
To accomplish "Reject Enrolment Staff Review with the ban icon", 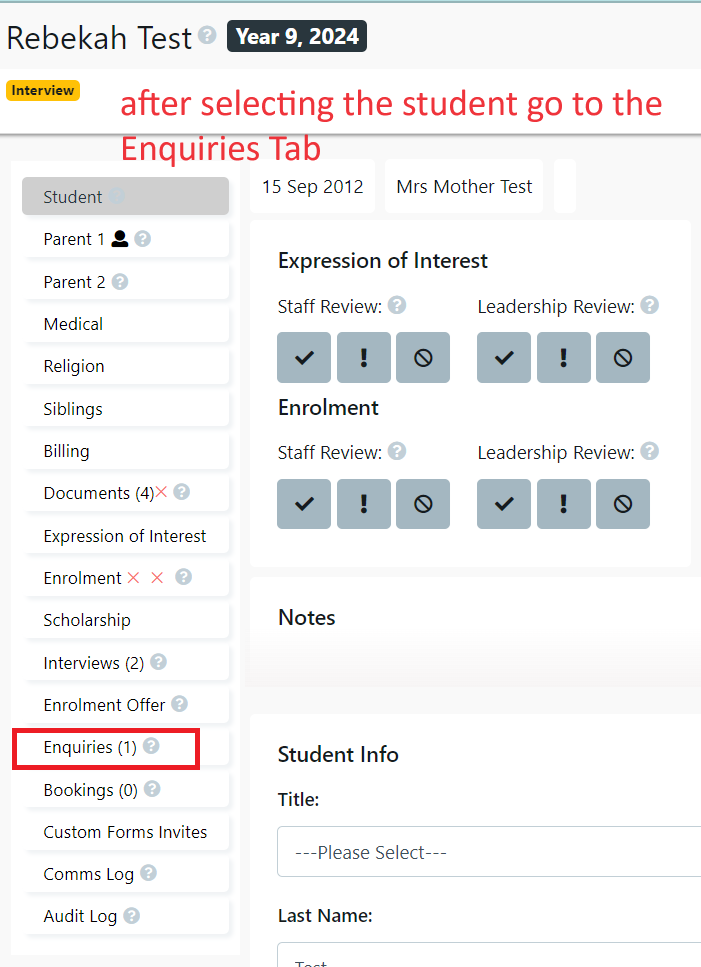I will click(x=422, y=504).
